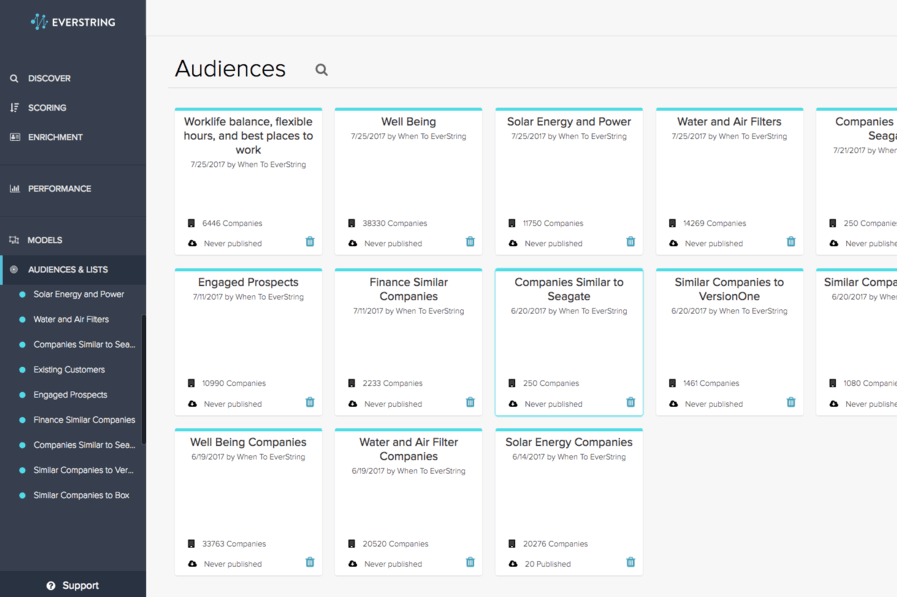The image size is (897, 597).
Task: Open the Solar Energy Companies card title
Action: click(x=569, y=443)
